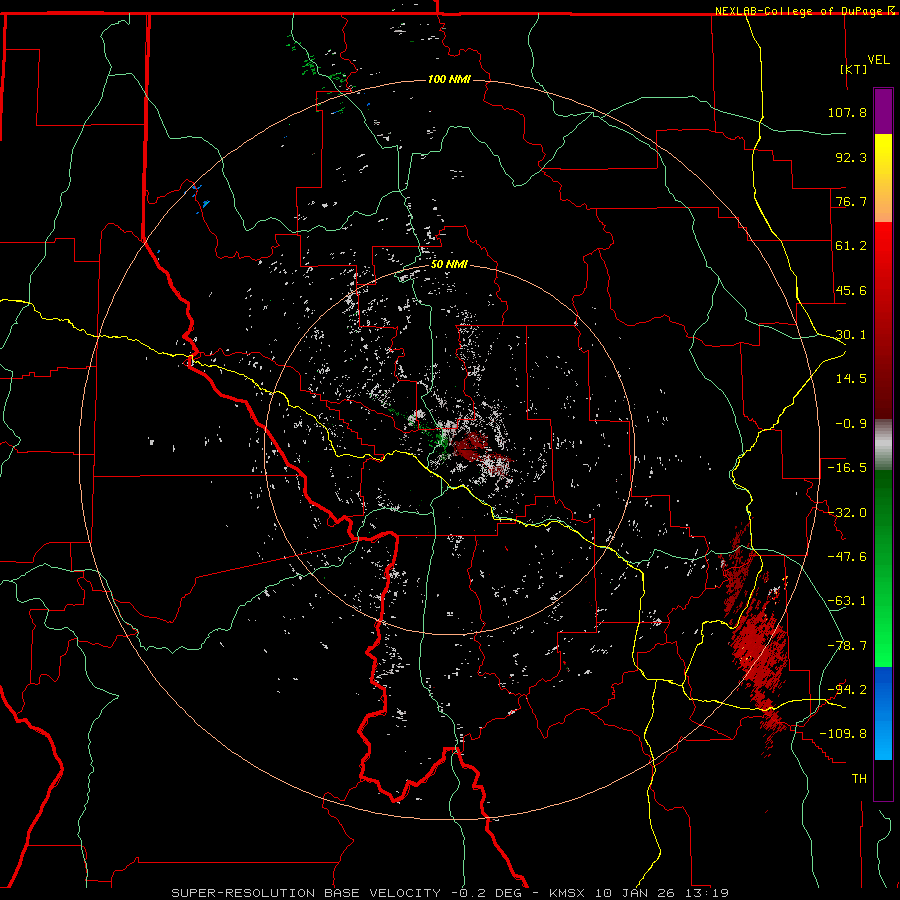
Task: Click the 76.7 velocity scale value
Action: [x=851, y=201]
